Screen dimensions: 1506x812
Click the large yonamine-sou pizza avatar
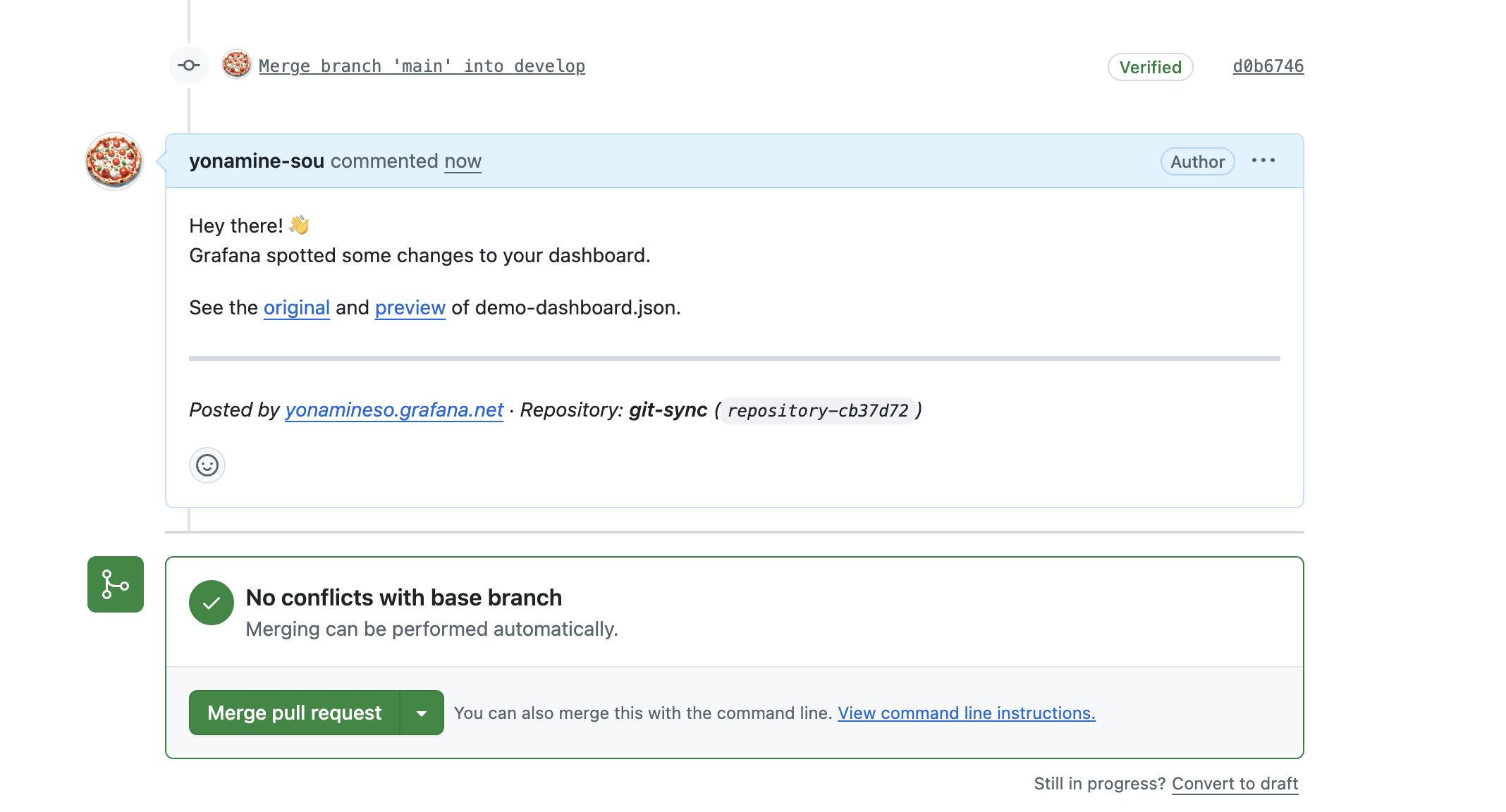(114, 161)
